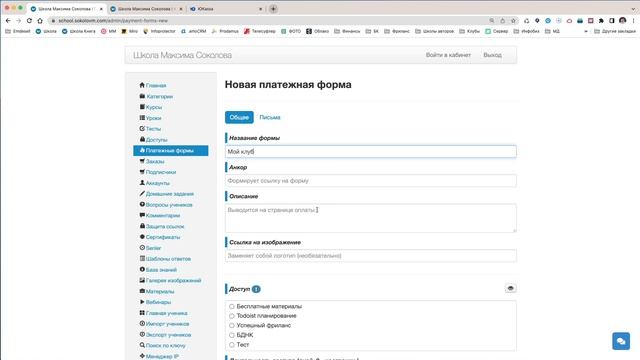Switch to the Общее tab
This screenshot has height=360, width=640.
239,117
